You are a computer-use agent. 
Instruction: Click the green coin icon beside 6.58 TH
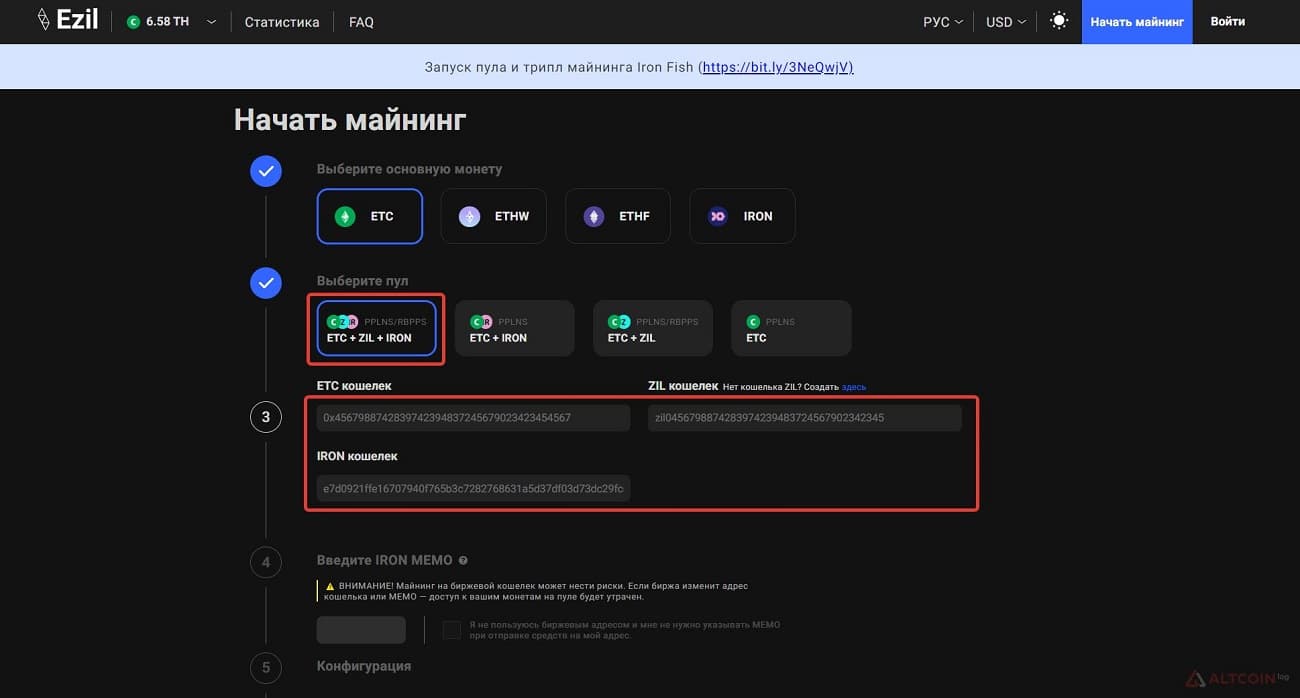[x=134, y=22]
